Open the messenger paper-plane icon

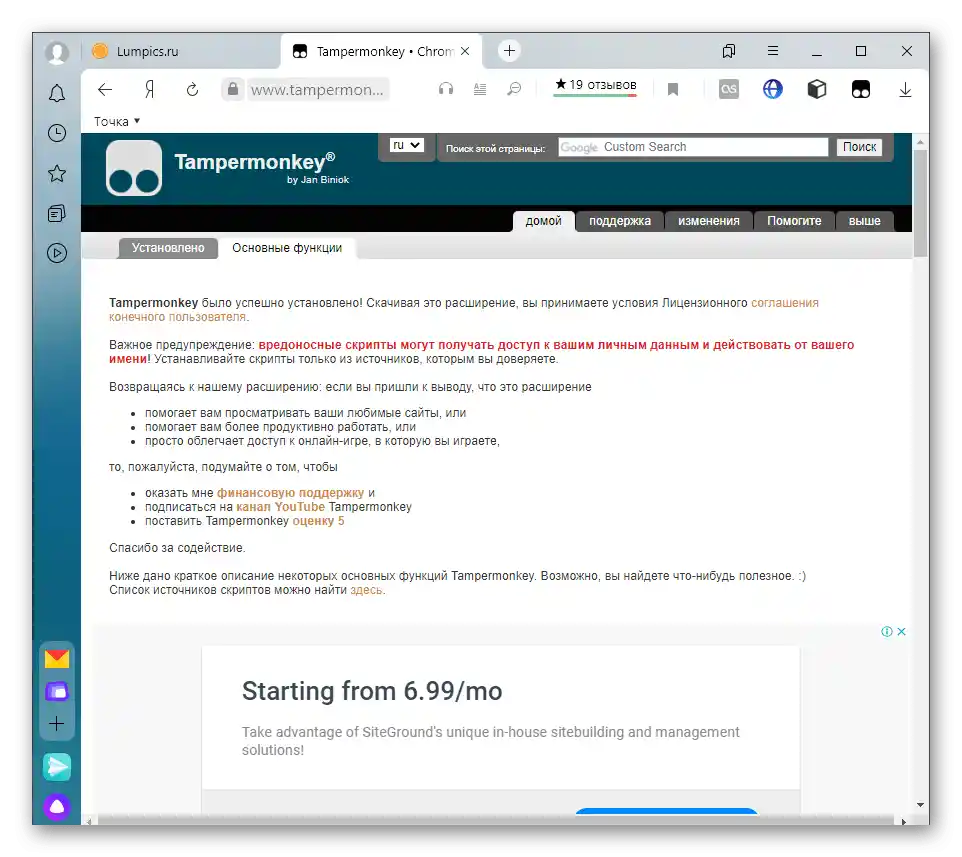pyautogui.click(x=57, y=767)
